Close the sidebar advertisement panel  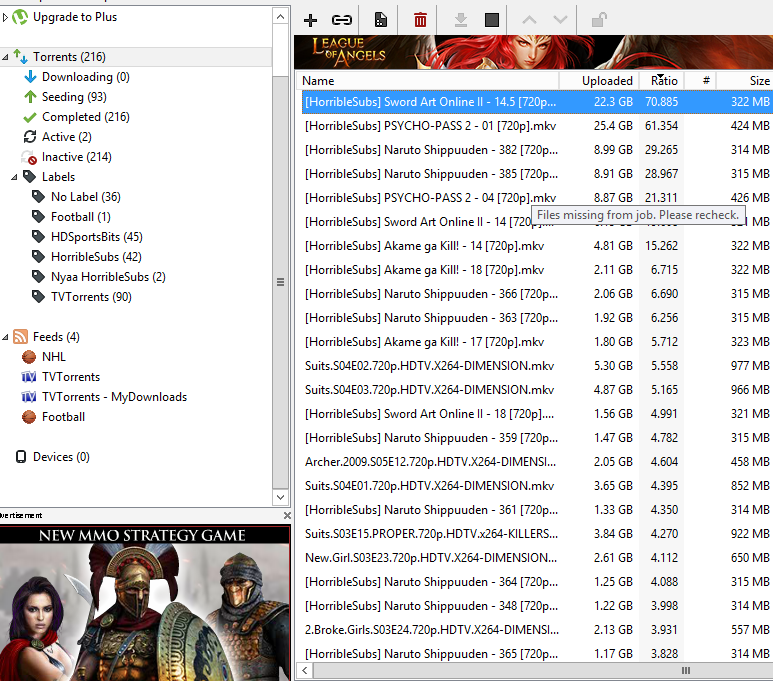tap(287, 515)
